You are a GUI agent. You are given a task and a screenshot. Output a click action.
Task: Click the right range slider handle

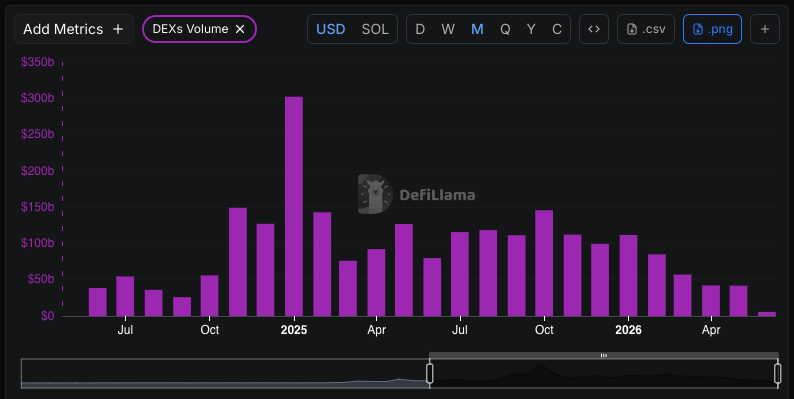778,373
